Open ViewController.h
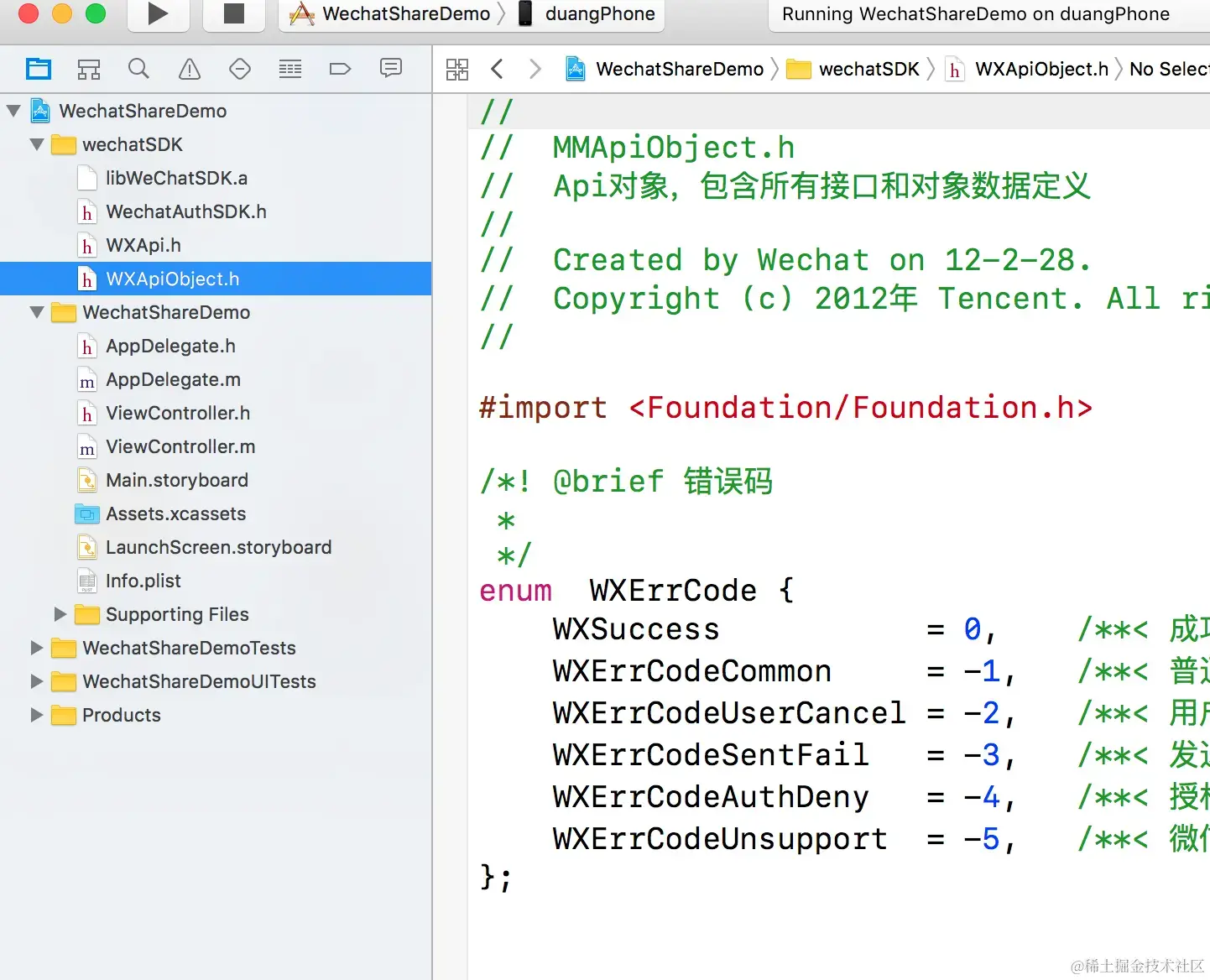1210x980 pixels. point(216,413)
